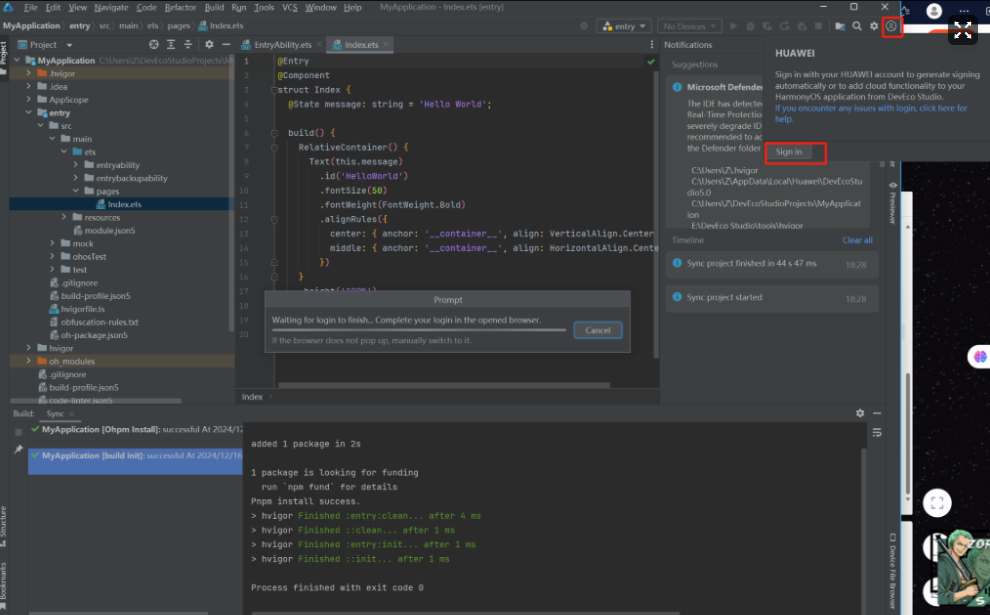Click the editor horizontal scrollbar

pyautogui.click(x=444, y=385)
